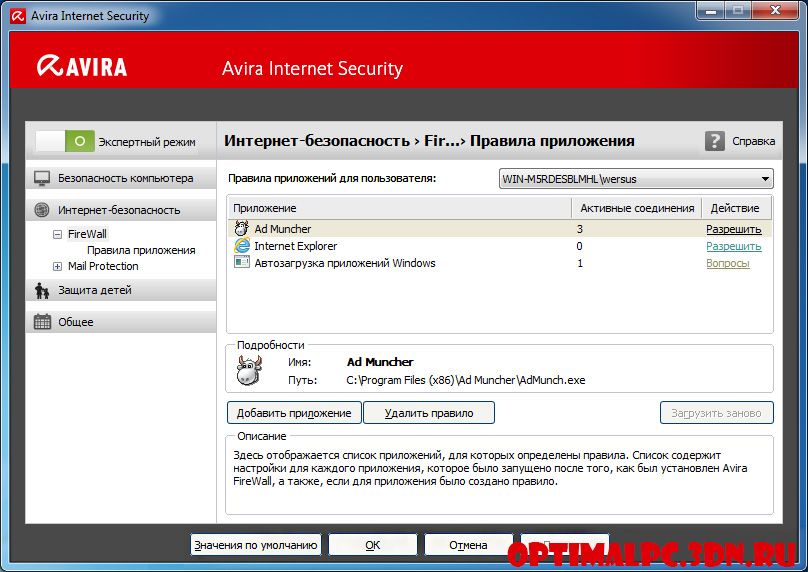This screenshot has width=808, height=572.
Task: Click the Avira logo in the banner
Action: 81,66
